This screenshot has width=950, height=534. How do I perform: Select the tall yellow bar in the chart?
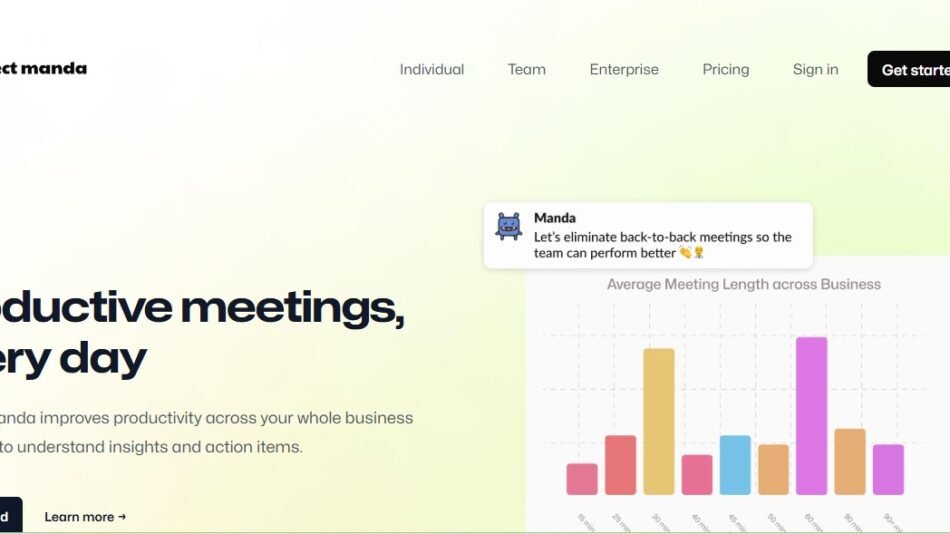658,420
